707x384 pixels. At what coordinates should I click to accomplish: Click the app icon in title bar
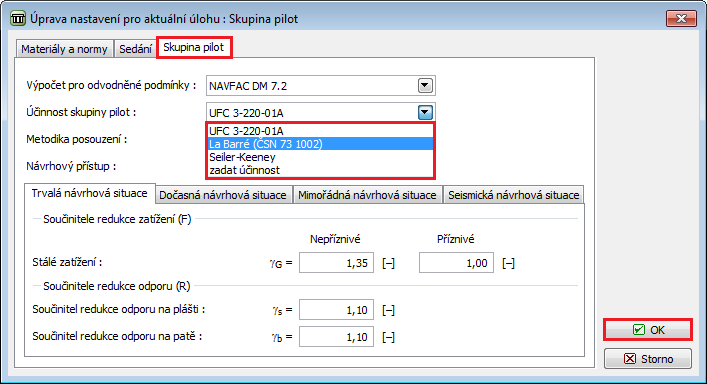click(x=18, y=19)
